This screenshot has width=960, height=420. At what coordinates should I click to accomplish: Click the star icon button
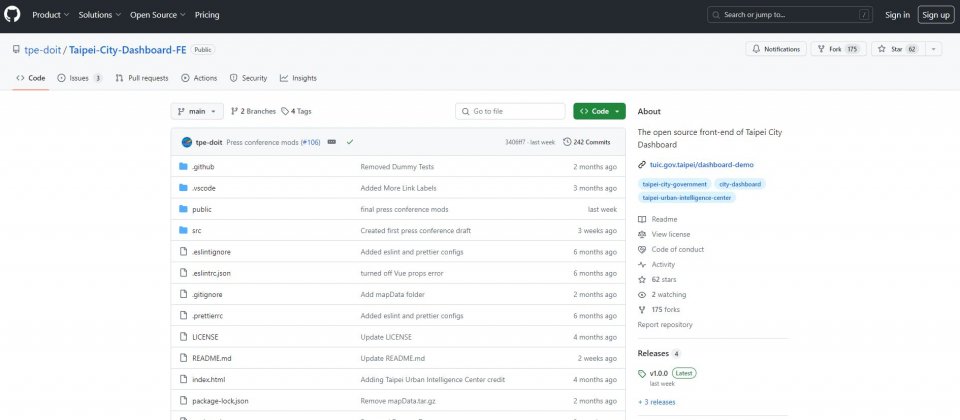[x=882, y=49]
